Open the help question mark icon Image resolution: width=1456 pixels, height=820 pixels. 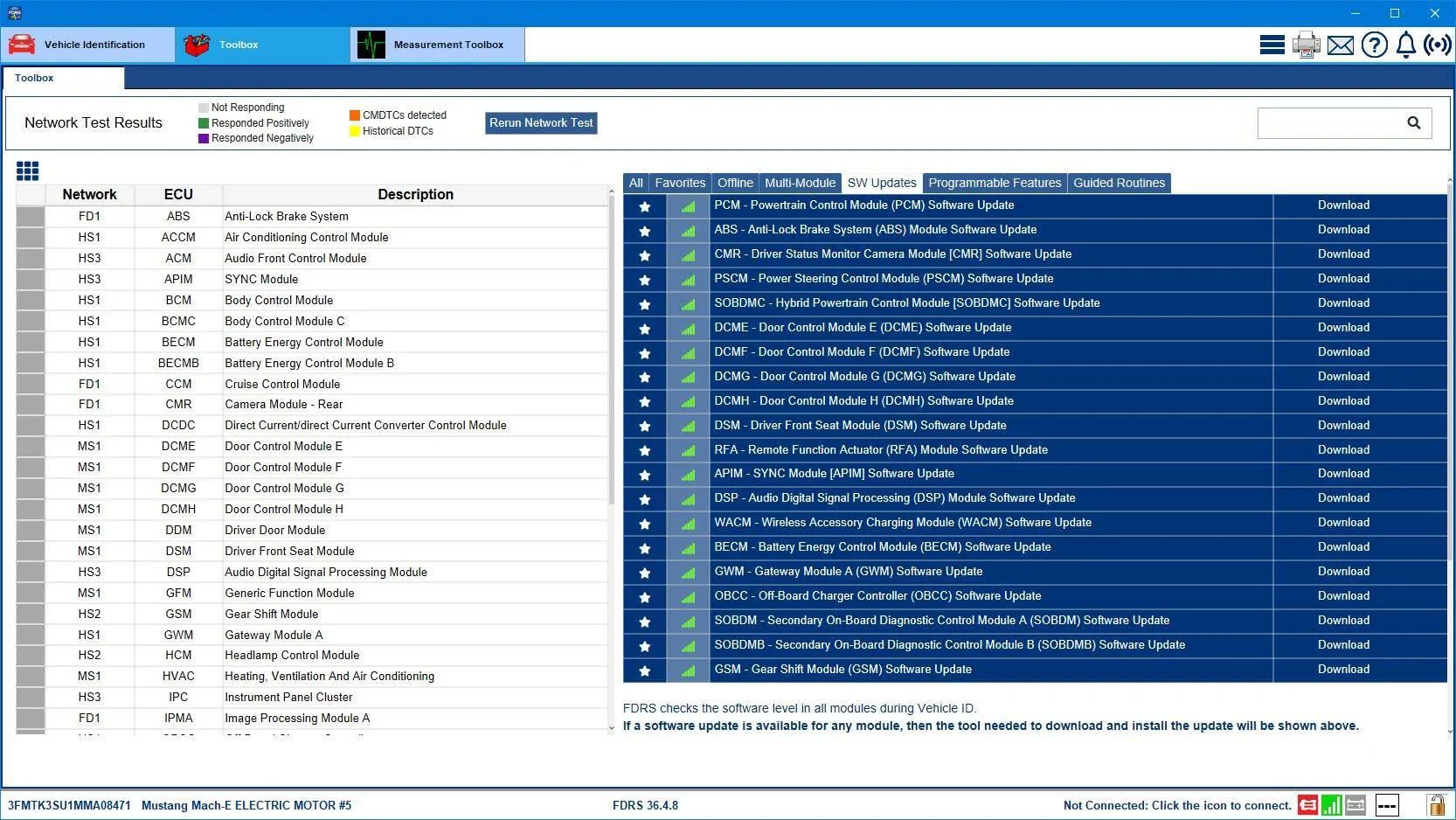[x=1375, y=45]
